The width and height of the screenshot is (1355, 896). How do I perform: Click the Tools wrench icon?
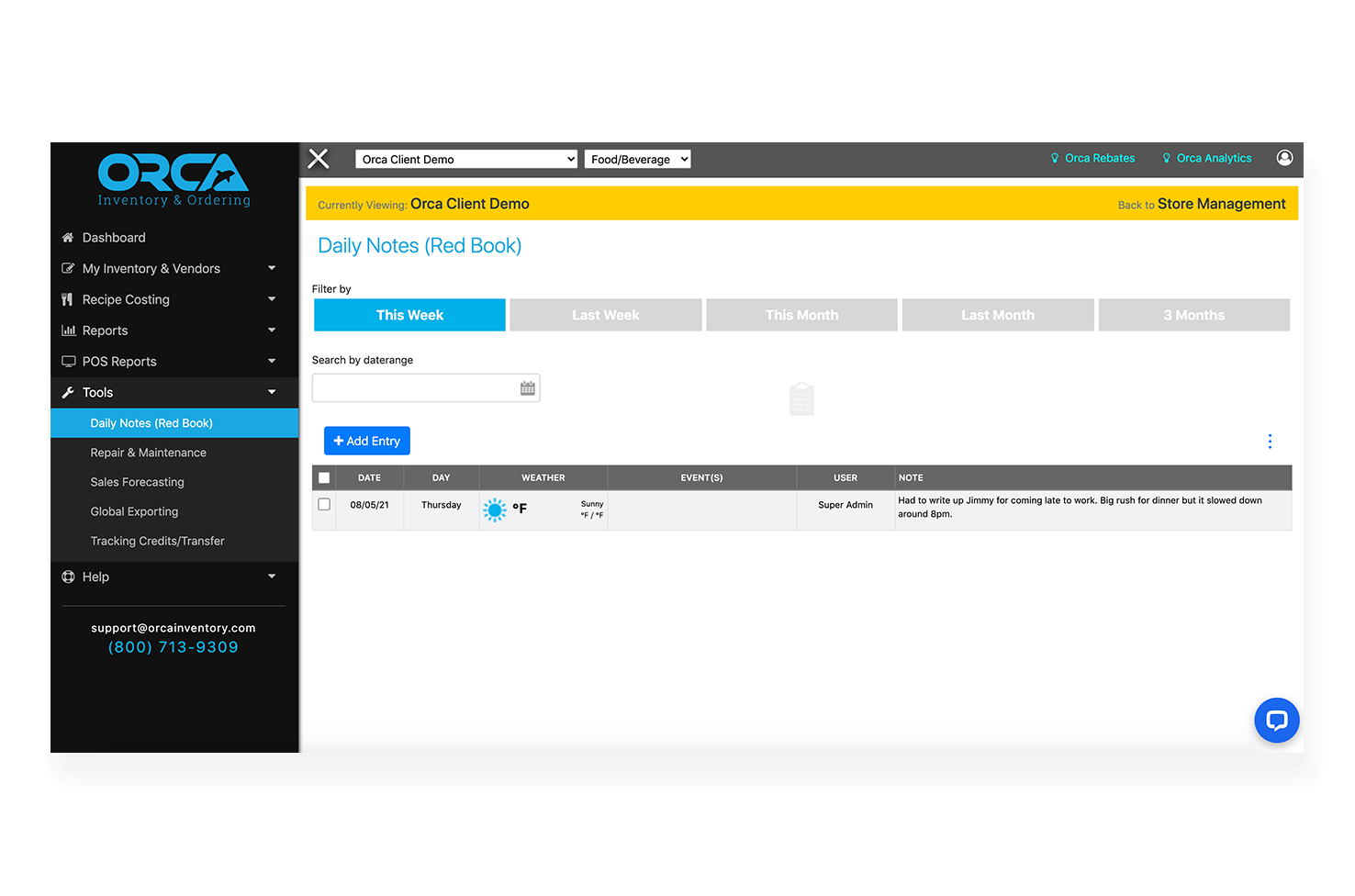coord(68,393)
